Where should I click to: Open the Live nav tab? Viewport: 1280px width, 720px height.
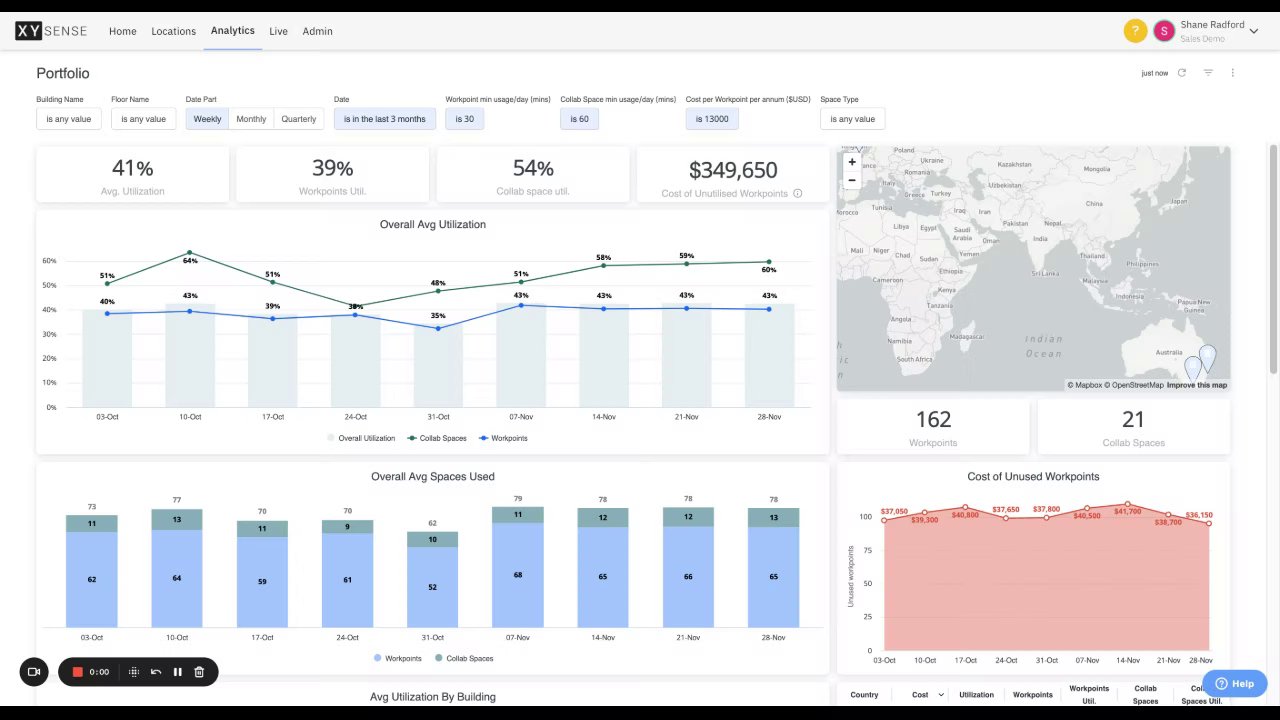[278, 31]
